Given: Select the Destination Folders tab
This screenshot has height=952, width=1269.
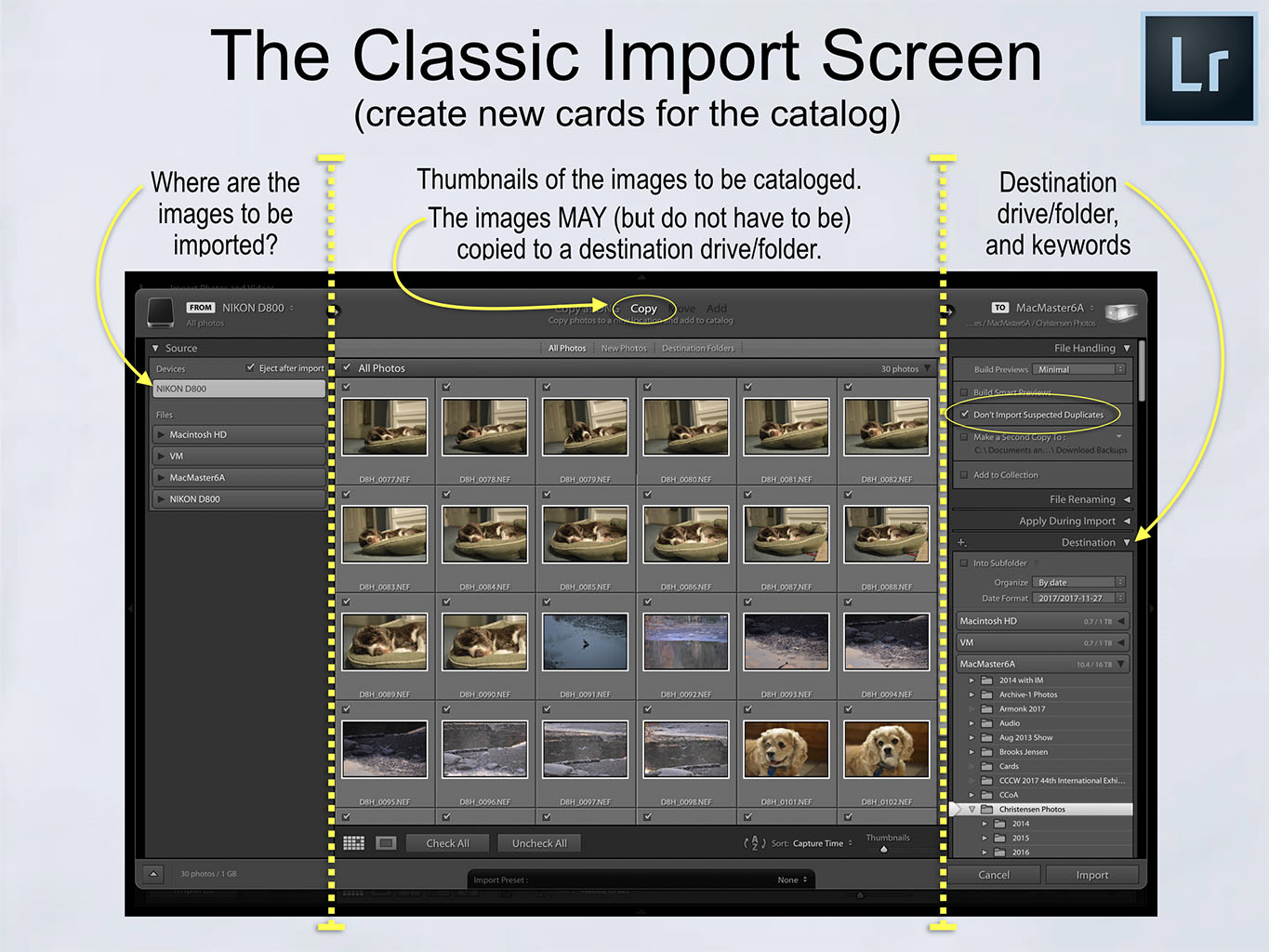Looking at the screenshot, I should (697, 349).
